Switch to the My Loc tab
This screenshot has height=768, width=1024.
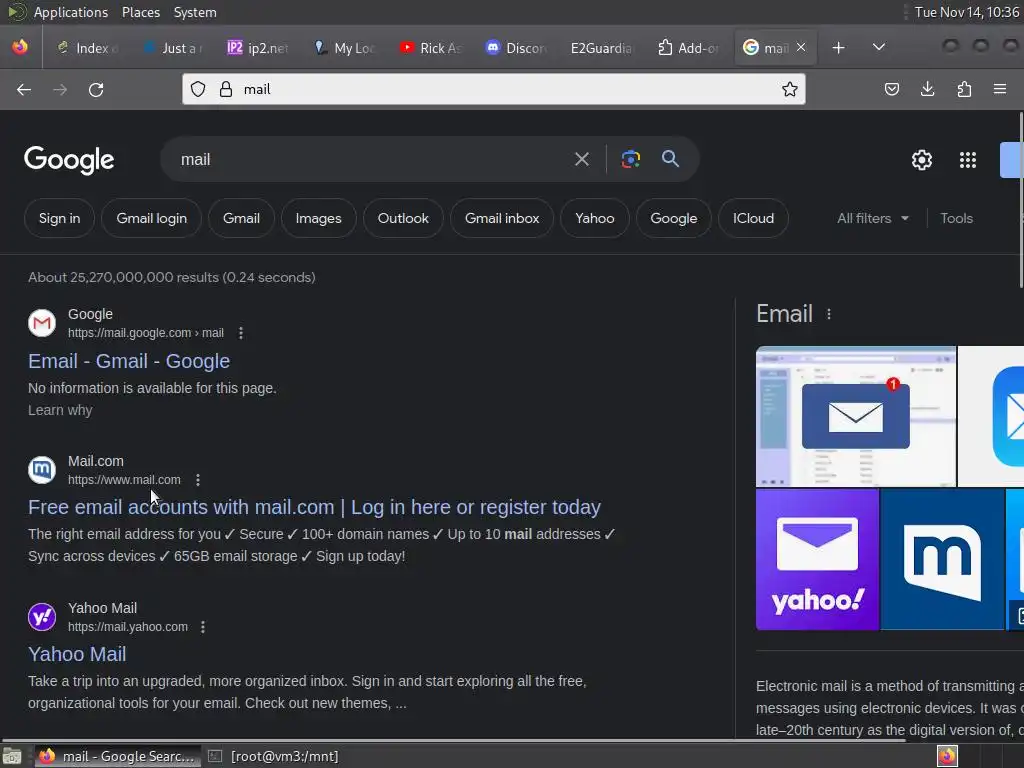coord(344,48)
